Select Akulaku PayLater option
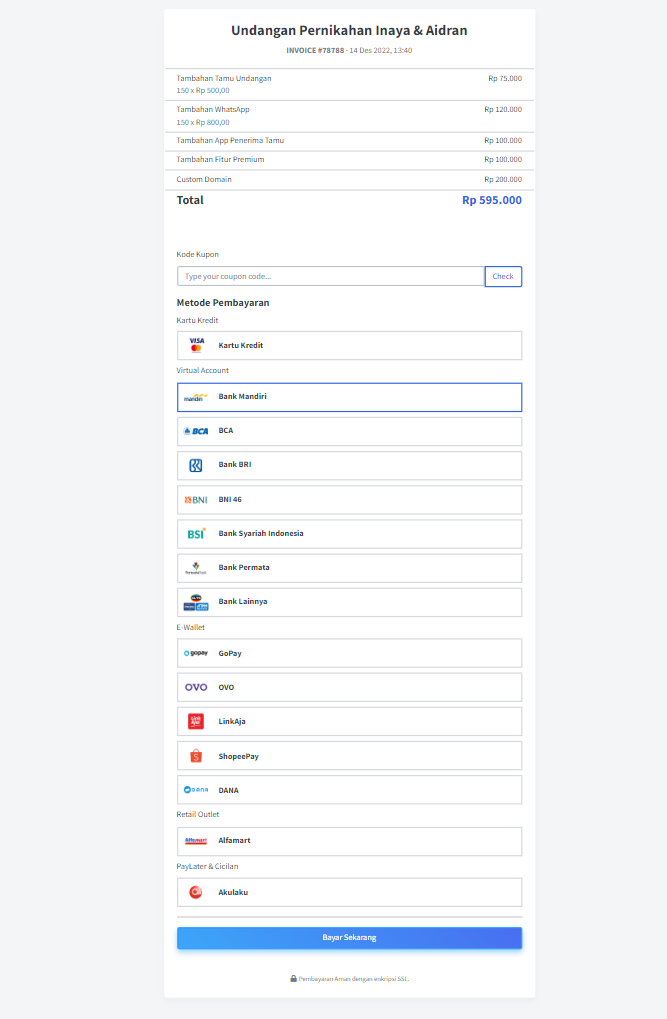Screen dimensions: 667x1019 (349, 892)
